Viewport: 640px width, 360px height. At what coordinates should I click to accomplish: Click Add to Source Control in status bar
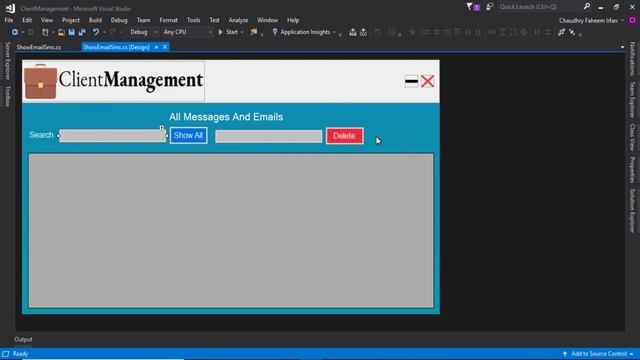[599, 354]
